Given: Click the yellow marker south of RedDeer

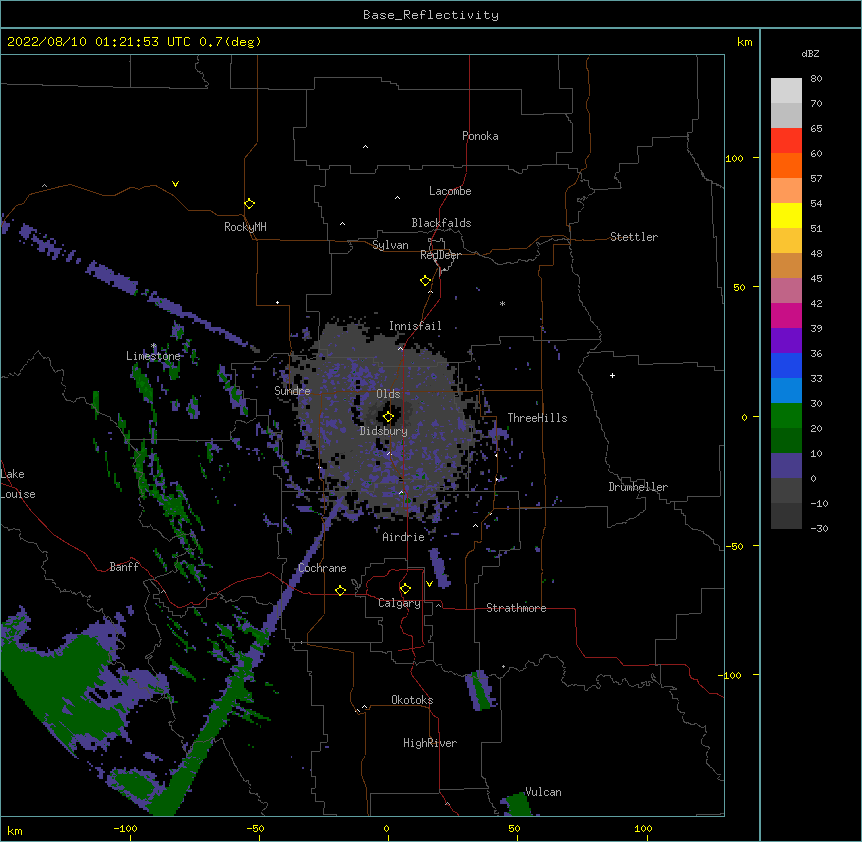Looking at the screenshot, I should 425,281.
